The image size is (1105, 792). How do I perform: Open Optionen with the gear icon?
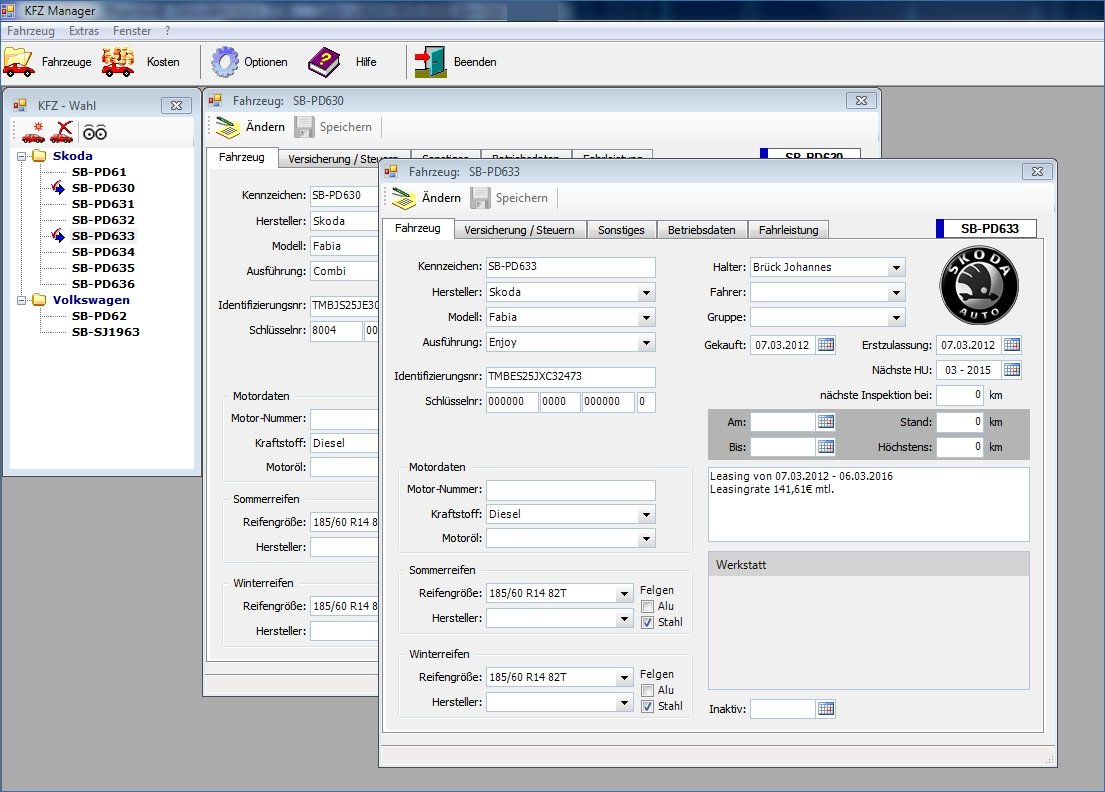pyautogui.click(x=224, y=62)
